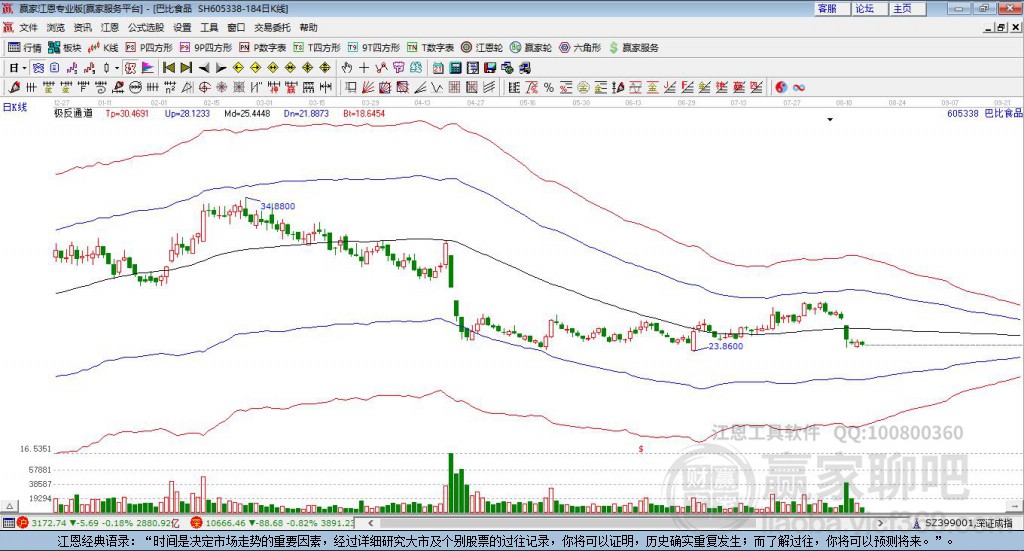
Task: Open the 设置 menu
Action: point(182,27)
